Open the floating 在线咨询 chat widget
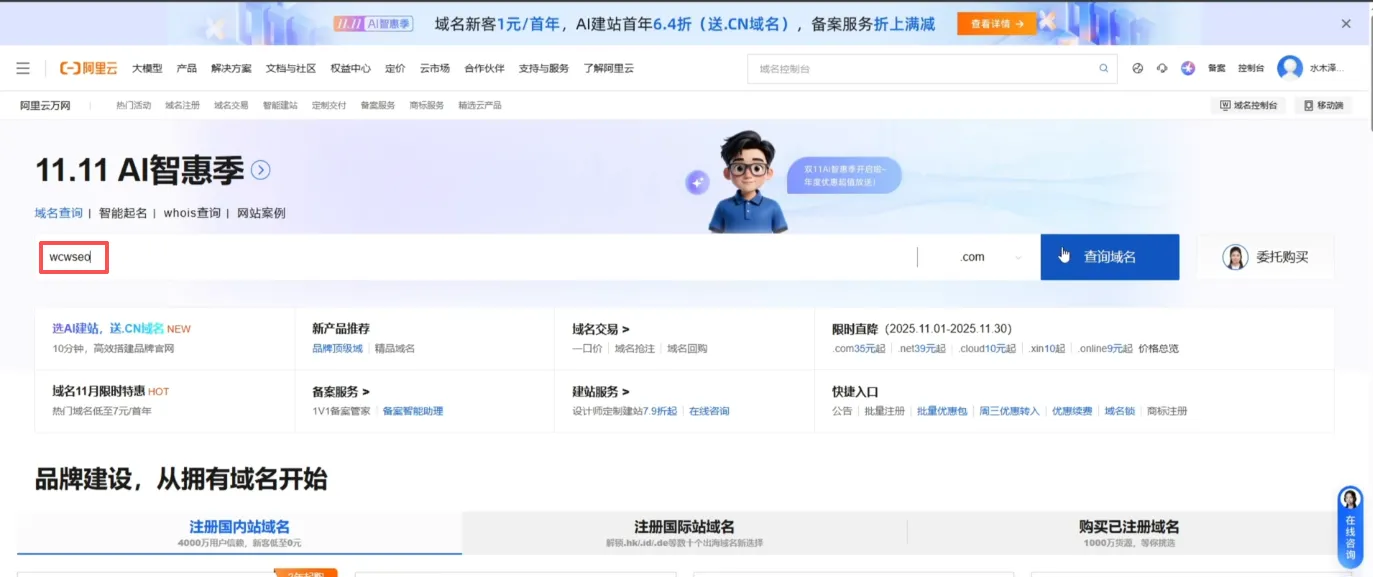 [x=1350, y=526]
